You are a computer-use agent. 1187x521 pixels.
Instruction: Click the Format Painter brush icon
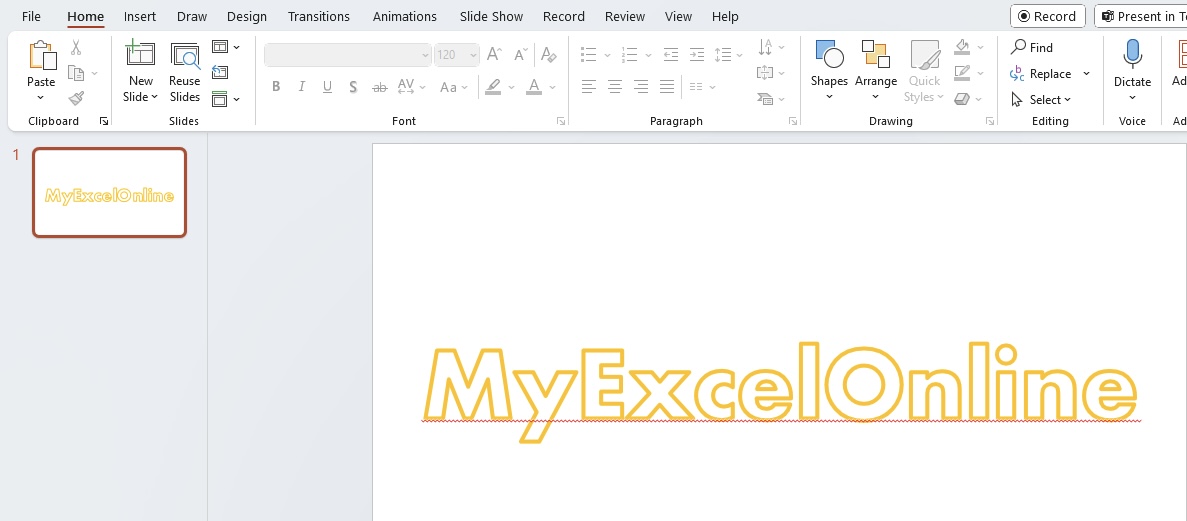pyautogui.click(x=76, y=98)
